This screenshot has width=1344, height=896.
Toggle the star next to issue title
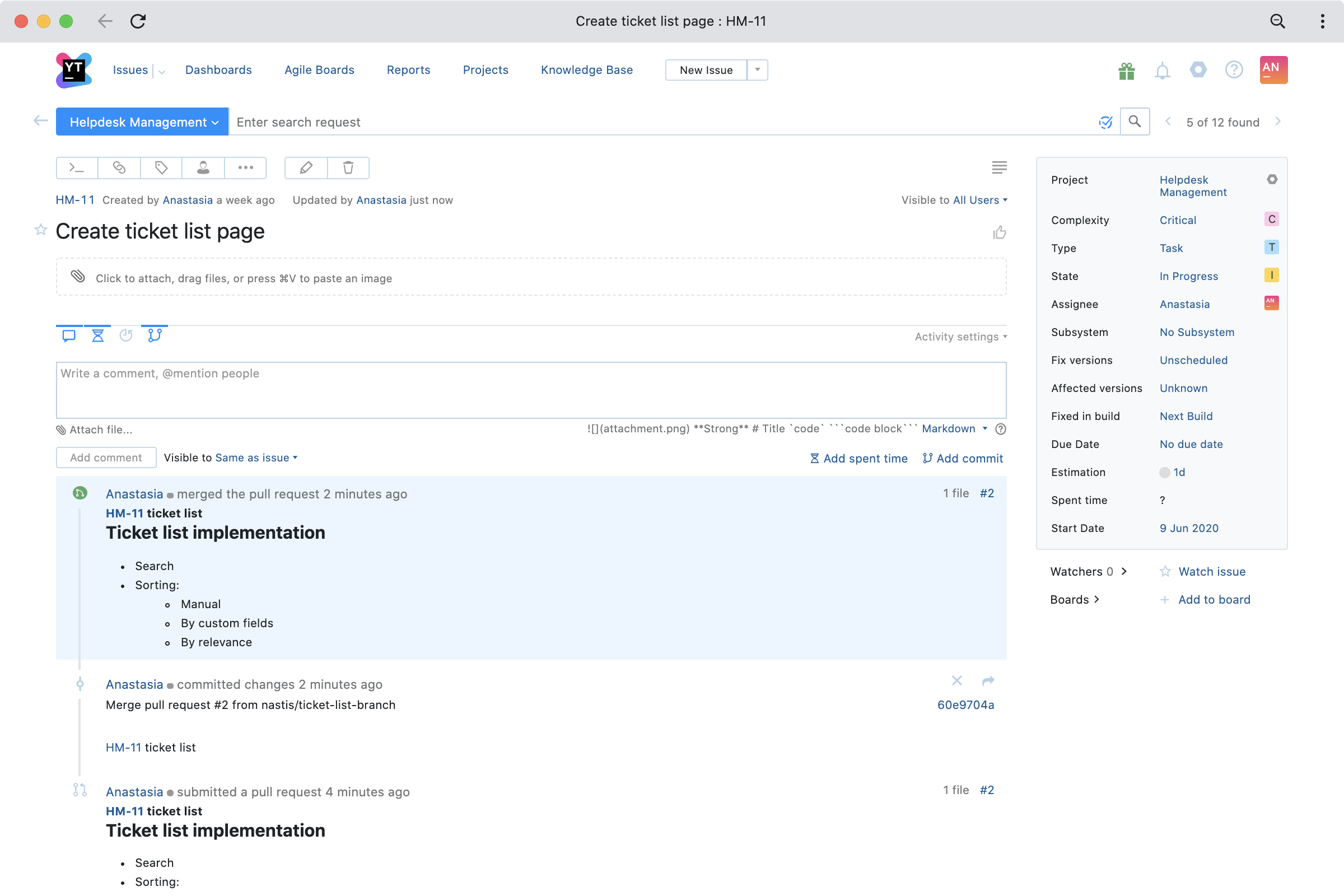(40, 230)
